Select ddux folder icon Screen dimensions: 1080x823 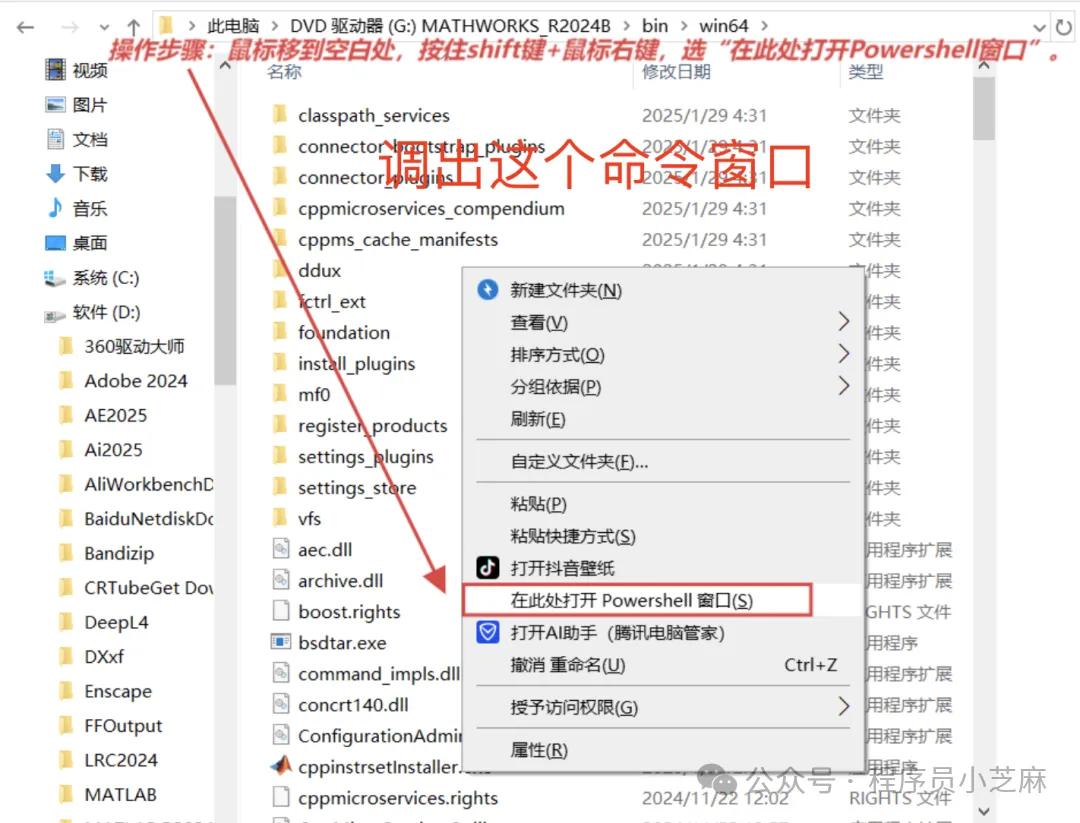[280, 269]
